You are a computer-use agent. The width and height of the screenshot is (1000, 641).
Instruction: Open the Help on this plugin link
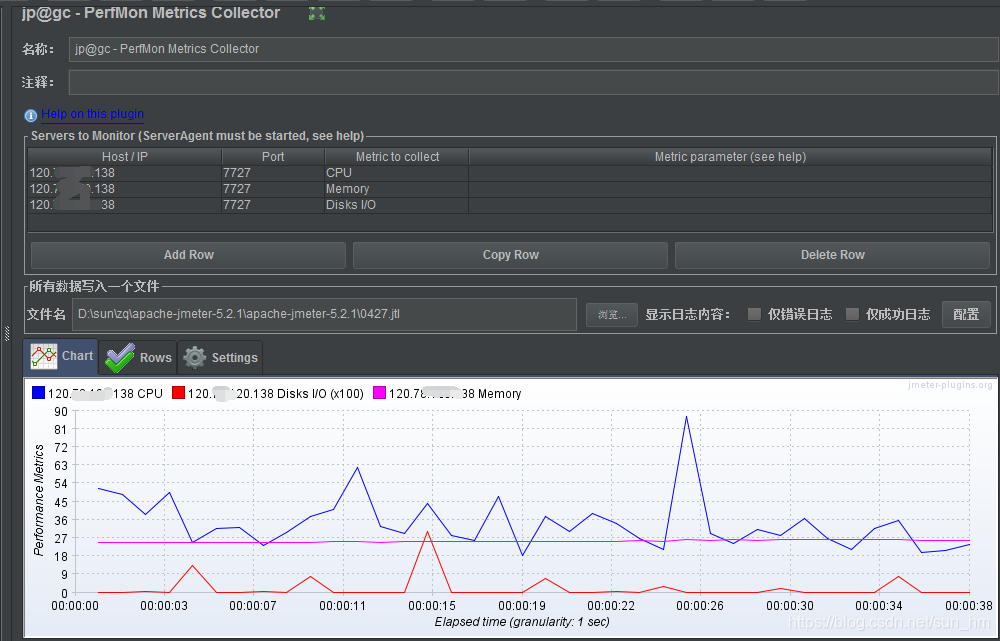(92, 114)
